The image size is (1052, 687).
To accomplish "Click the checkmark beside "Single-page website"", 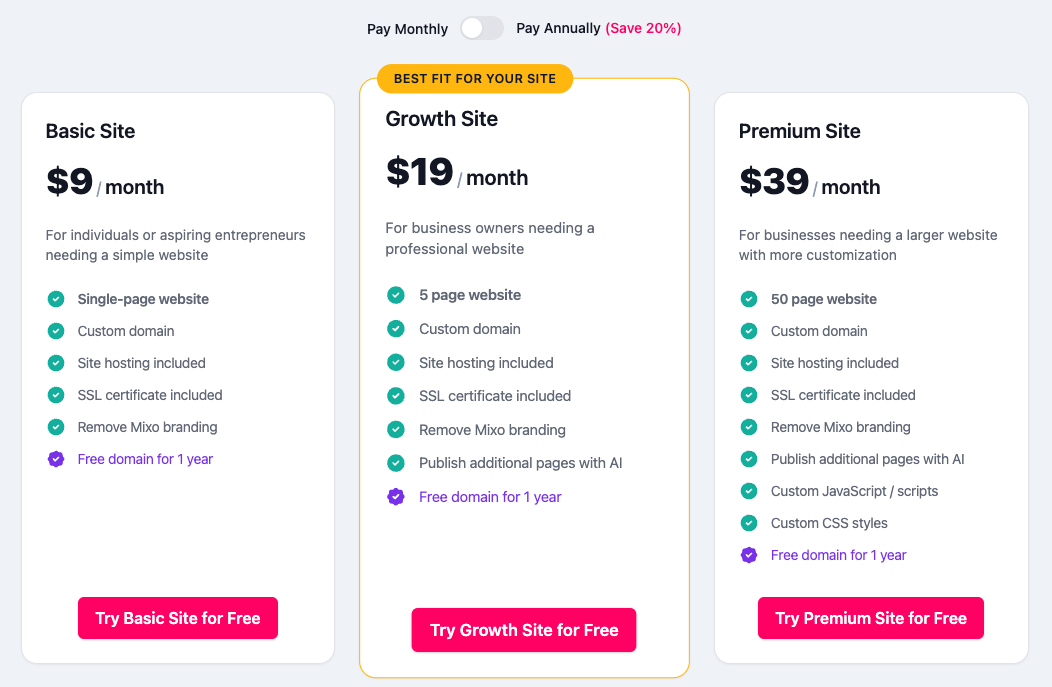I will tap(56, 299).
